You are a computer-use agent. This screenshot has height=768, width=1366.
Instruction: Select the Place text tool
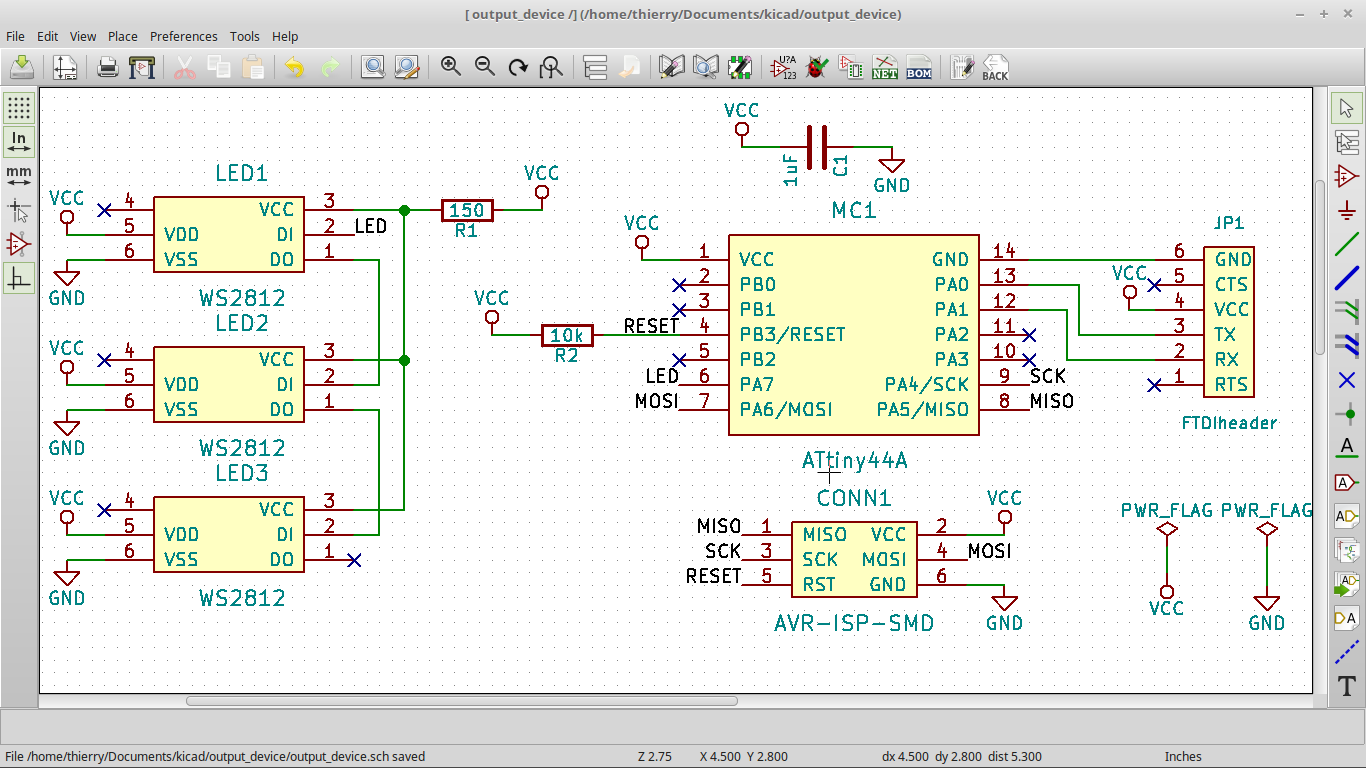1347,686
